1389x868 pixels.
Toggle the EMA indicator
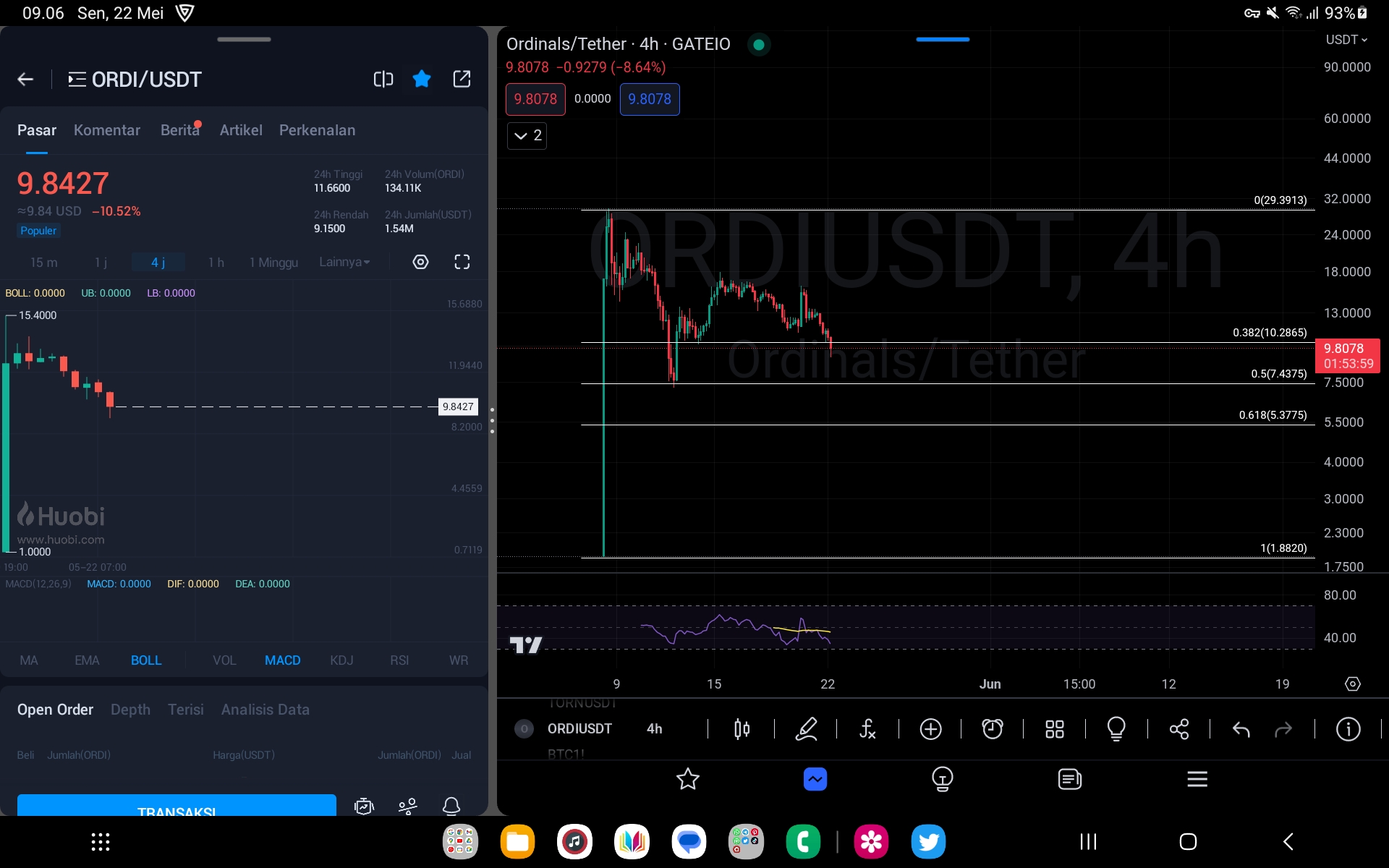[87, 660]
